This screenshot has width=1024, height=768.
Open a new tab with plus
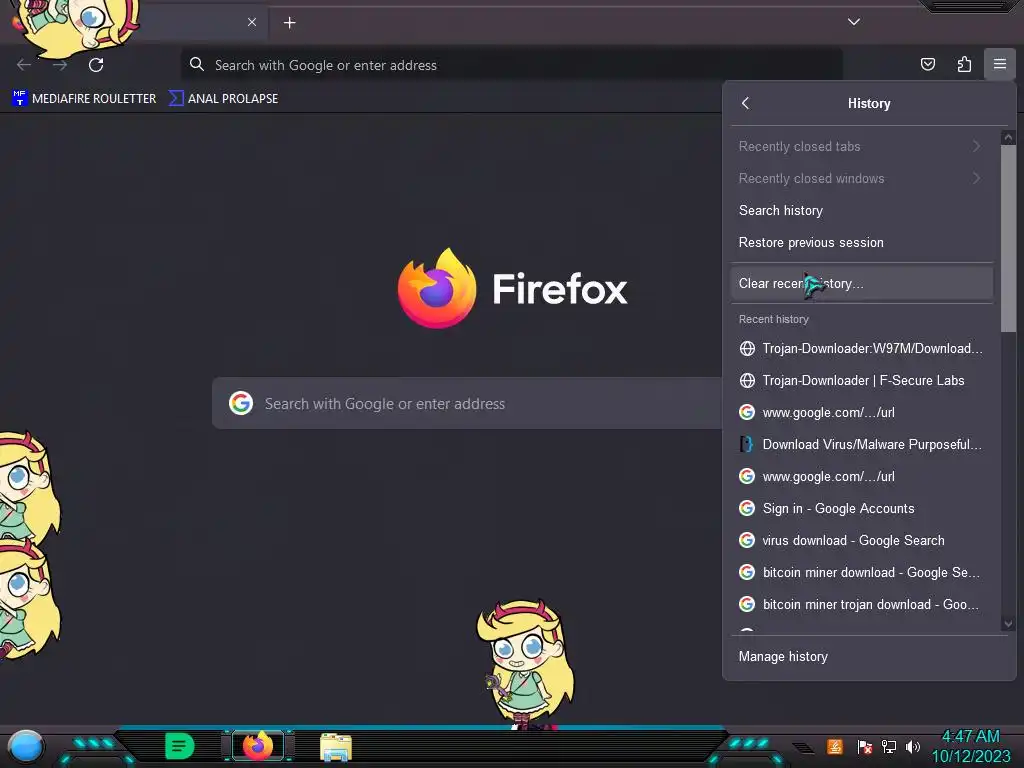(x=289, y=23)
